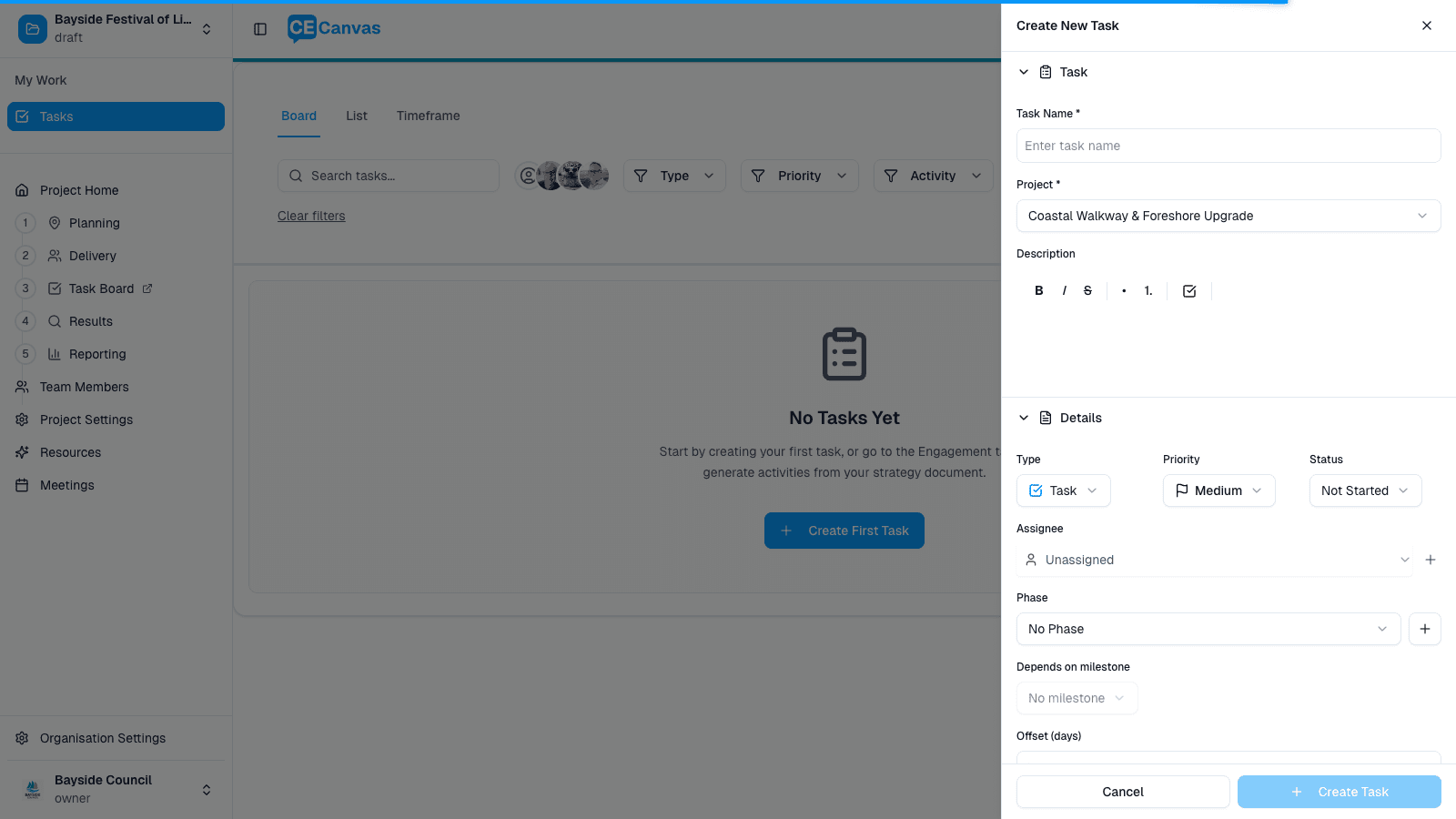Open the Project dropdown showing Coastal Walkway

pos(1228,216)
